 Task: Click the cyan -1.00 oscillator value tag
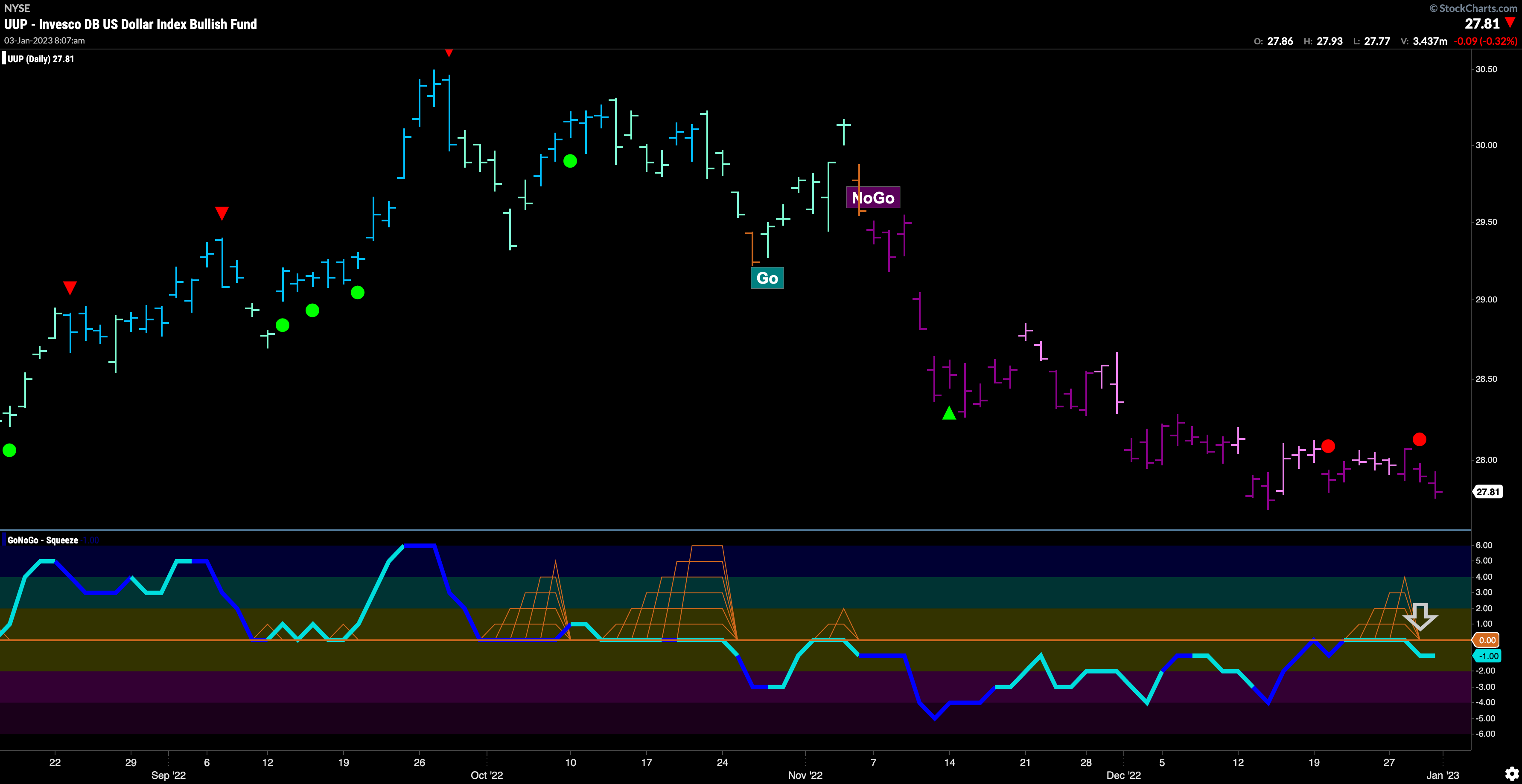pyautogui.click(x=1487, y=656)
